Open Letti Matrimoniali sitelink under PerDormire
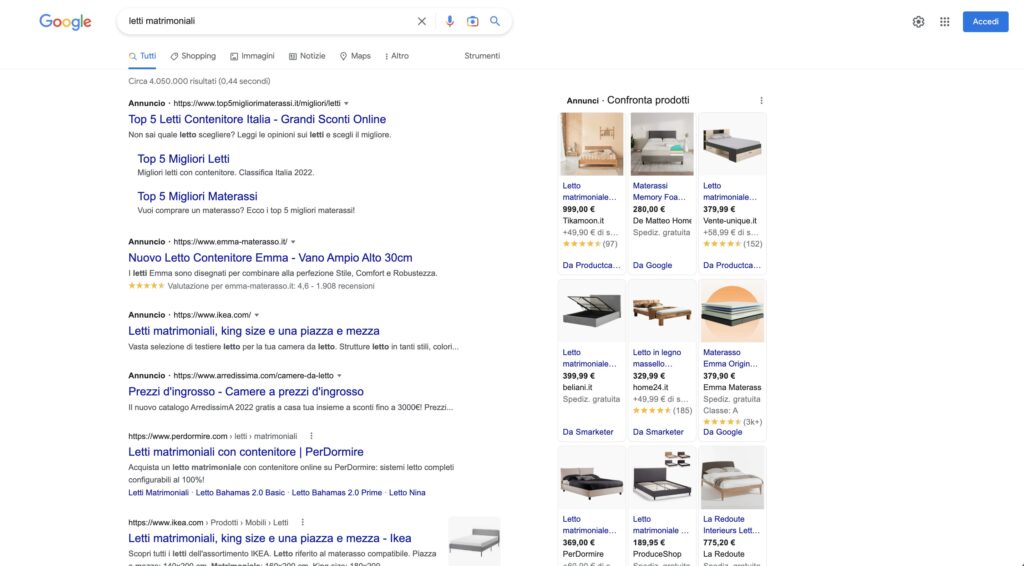 point(158,493)
